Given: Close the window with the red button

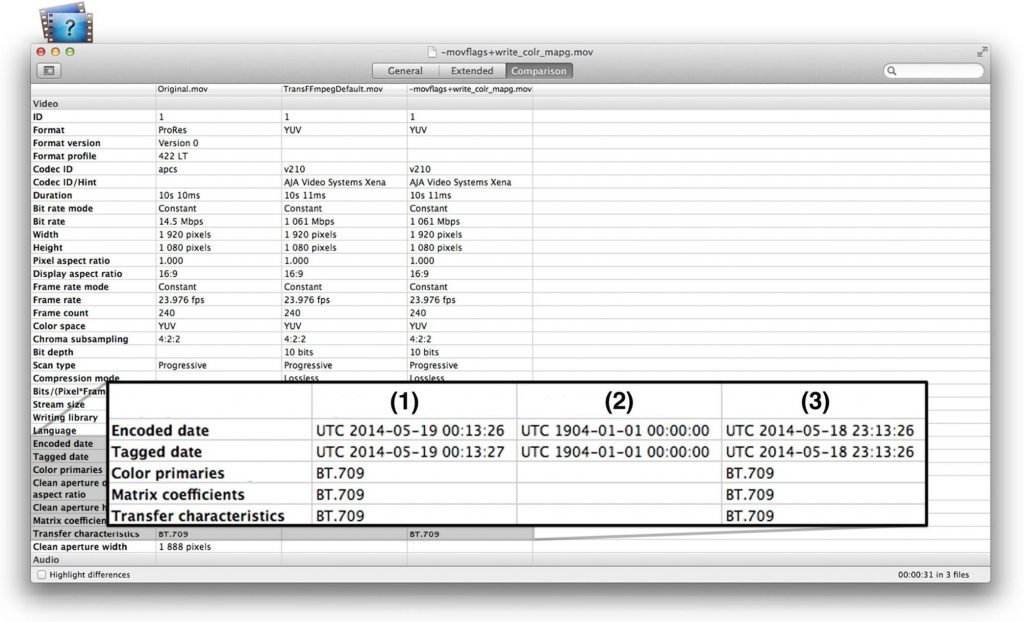Looking at the screenshot, I should point(41,52).
